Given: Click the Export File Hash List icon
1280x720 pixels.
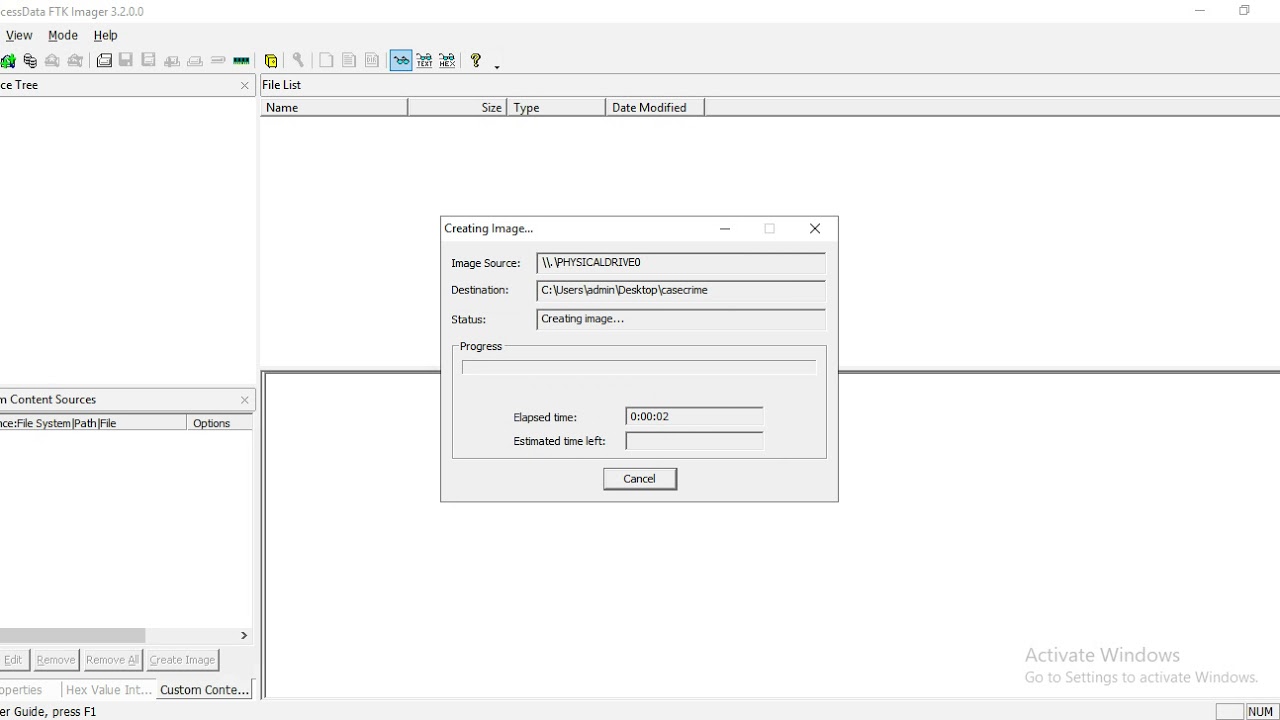Looking at the screenshot, I should (x=349, y=61).
